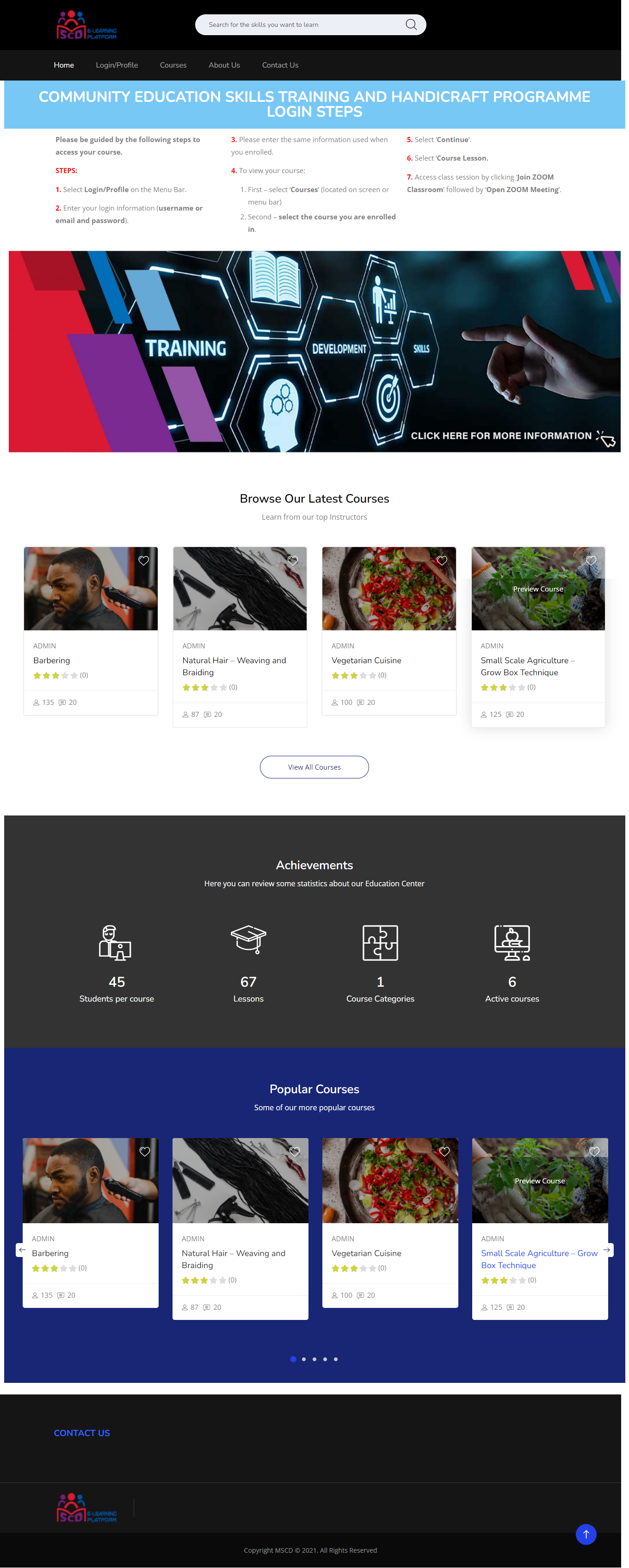
Task: Toggle wishlist heart on Barbering latest course
Action: coord(143,560)
